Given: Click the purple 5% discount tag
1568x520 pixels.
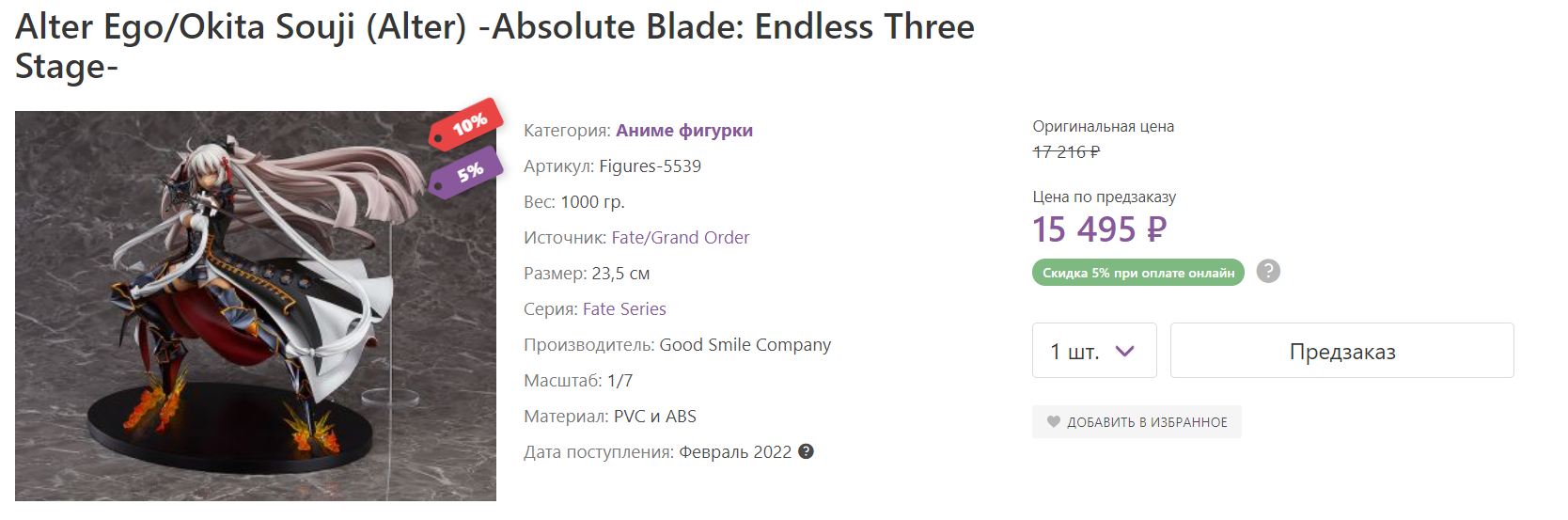Looking at the screenshot, I should 465,173.
